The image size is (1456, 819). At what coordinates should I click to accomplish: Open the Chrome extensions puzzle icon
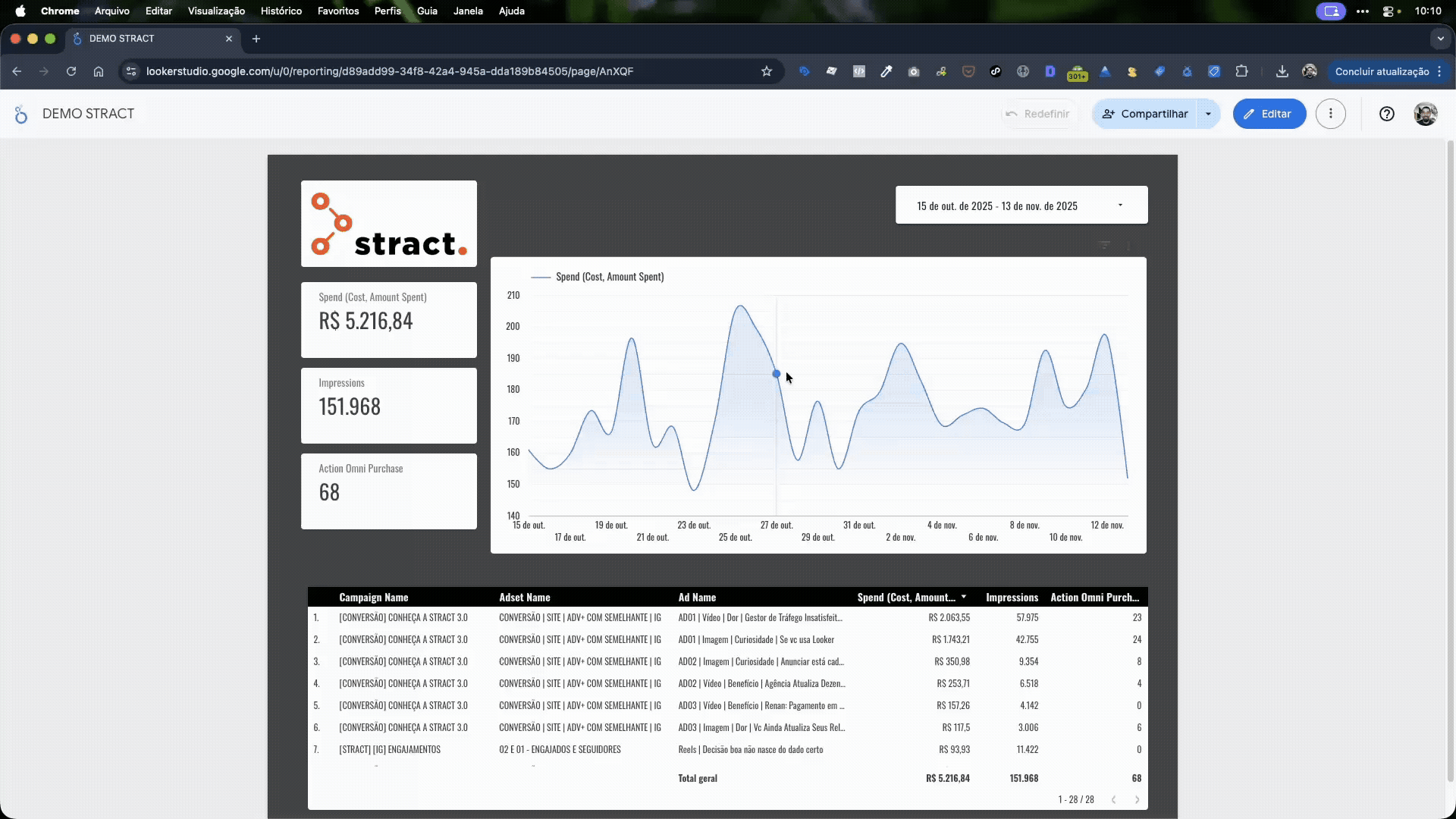click(1241, 71)
